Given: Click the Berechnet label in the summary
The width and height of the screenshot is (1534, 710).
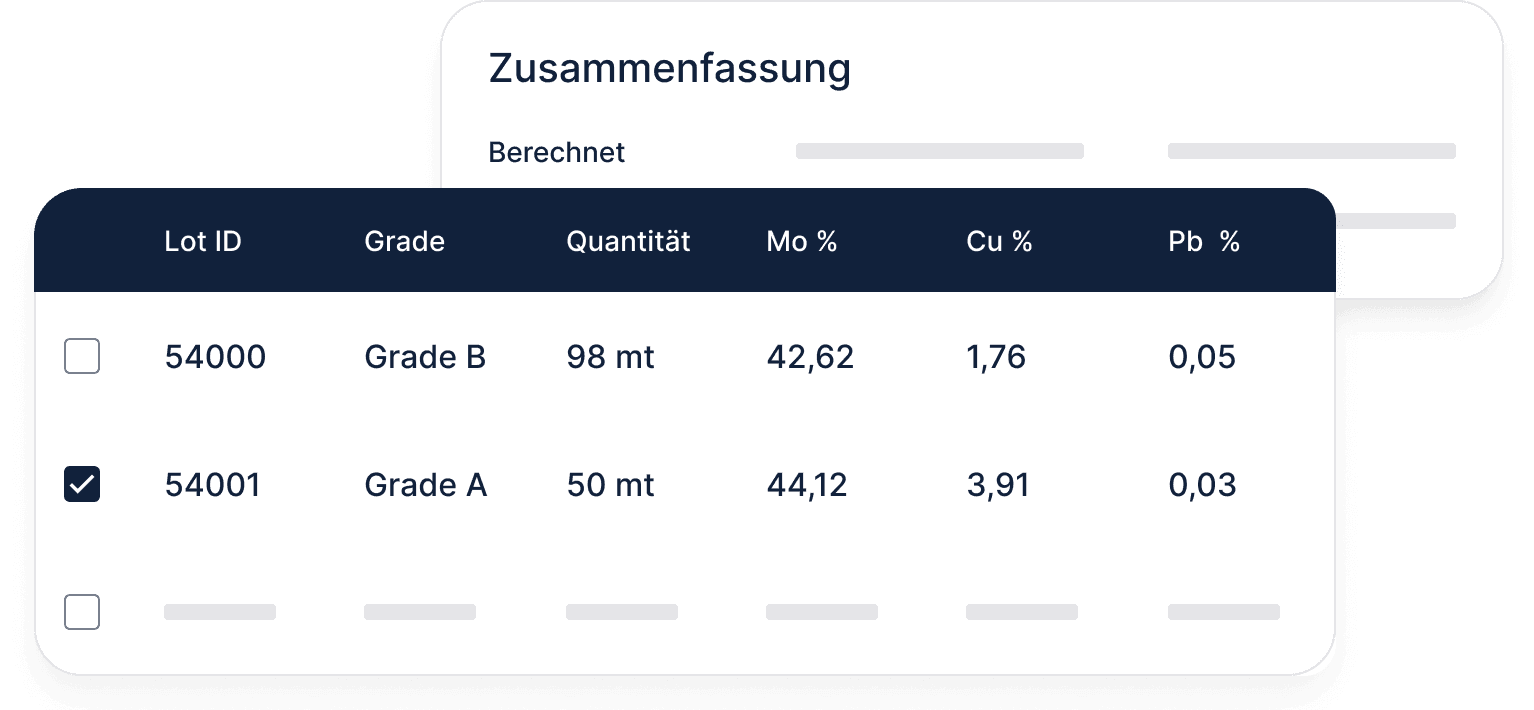Looking at the screenshot, I should 556,152.
